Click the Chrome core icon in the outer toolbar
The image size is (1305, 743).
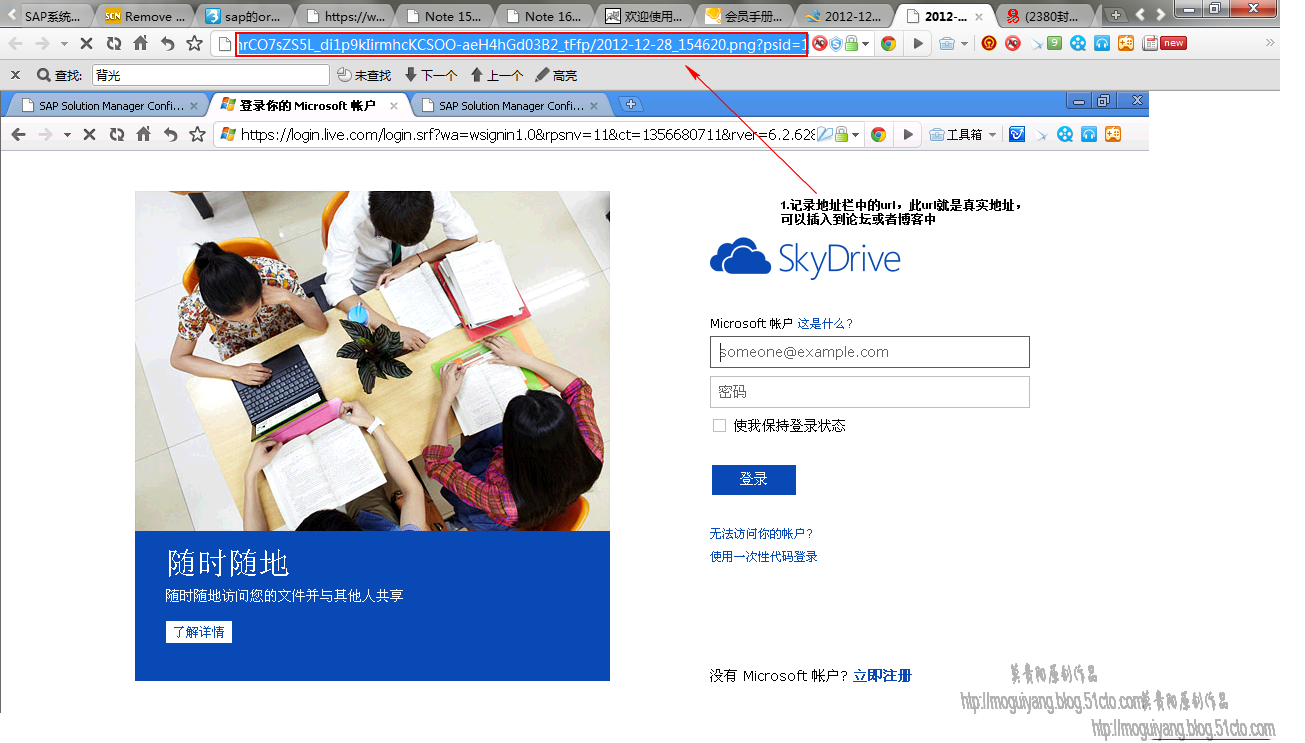[888, 44]
